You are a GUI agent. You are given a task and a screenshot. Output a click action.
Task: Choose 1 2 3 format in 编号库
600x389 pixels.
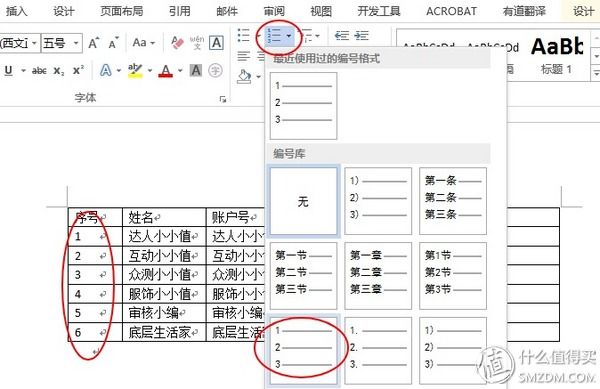303,351
